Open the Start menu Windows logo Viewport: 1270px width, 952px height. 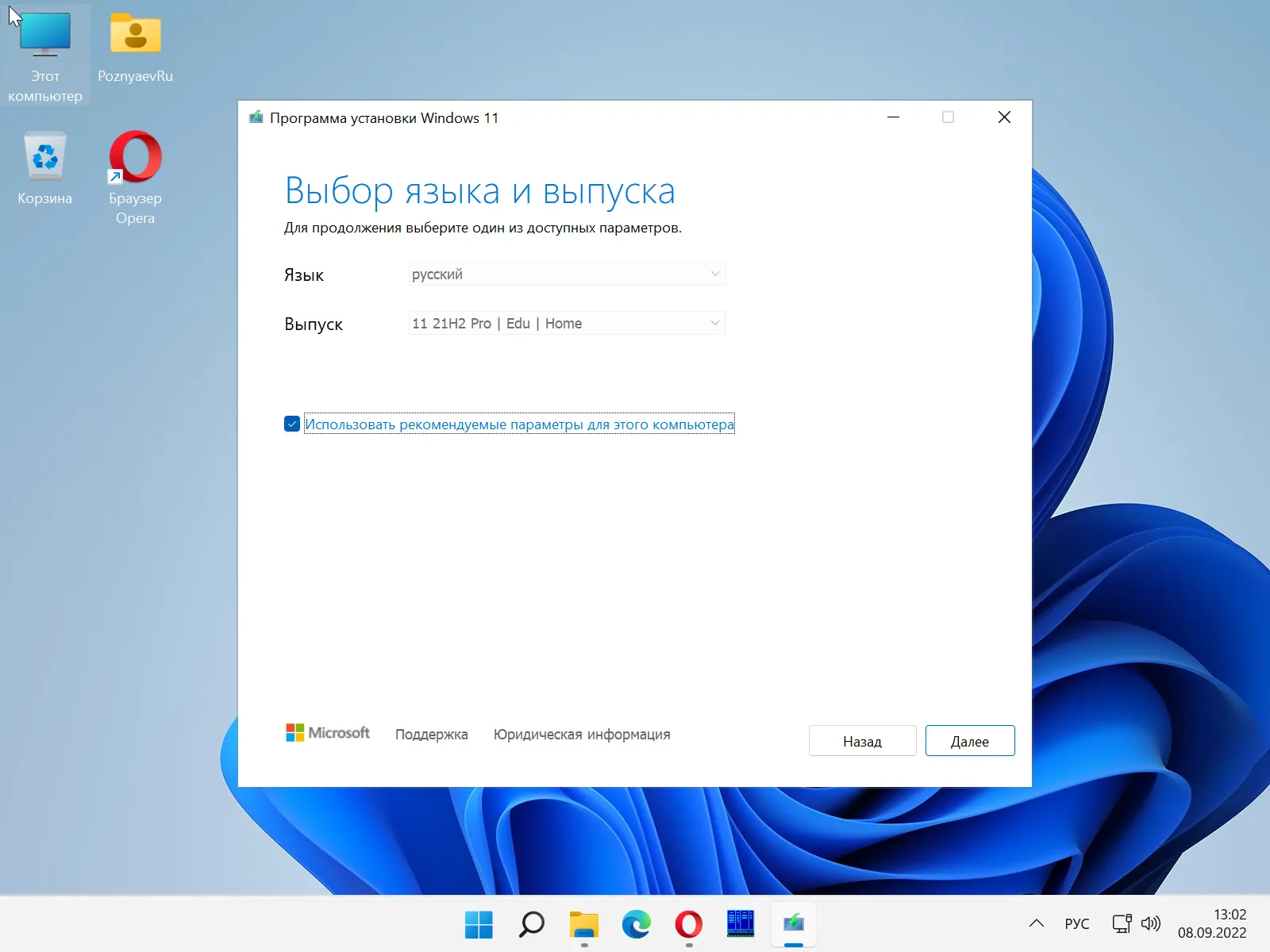tap(479, 924)
